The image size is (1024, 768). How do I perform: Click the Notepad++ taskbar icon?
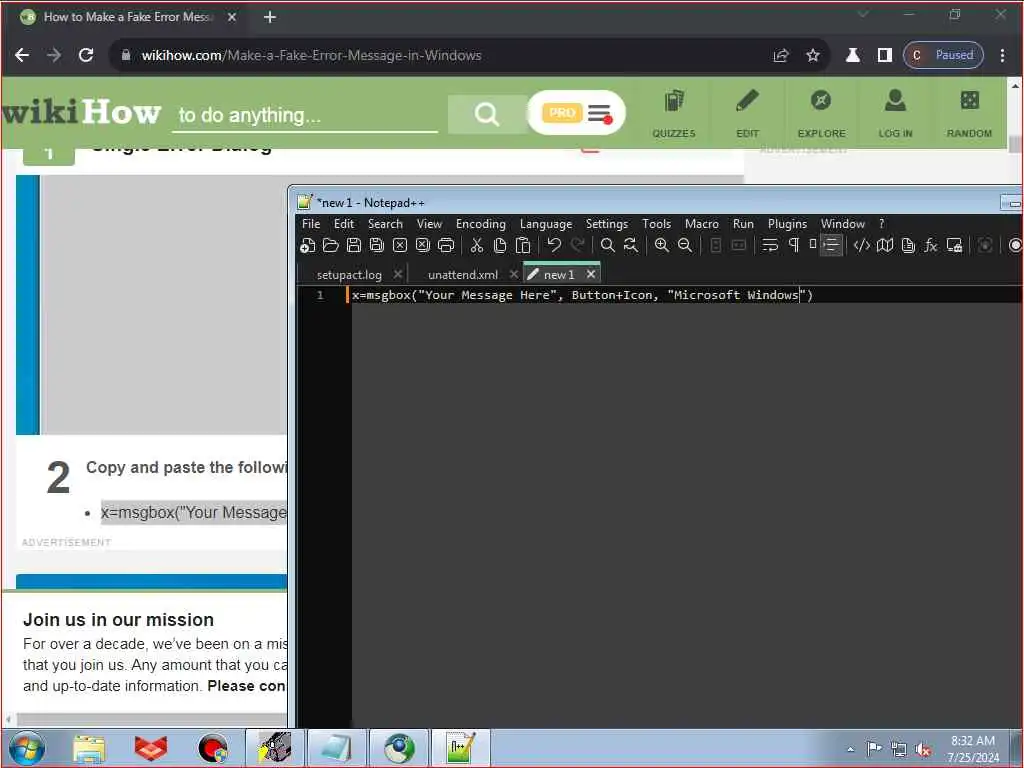click(x=460, y=748)
